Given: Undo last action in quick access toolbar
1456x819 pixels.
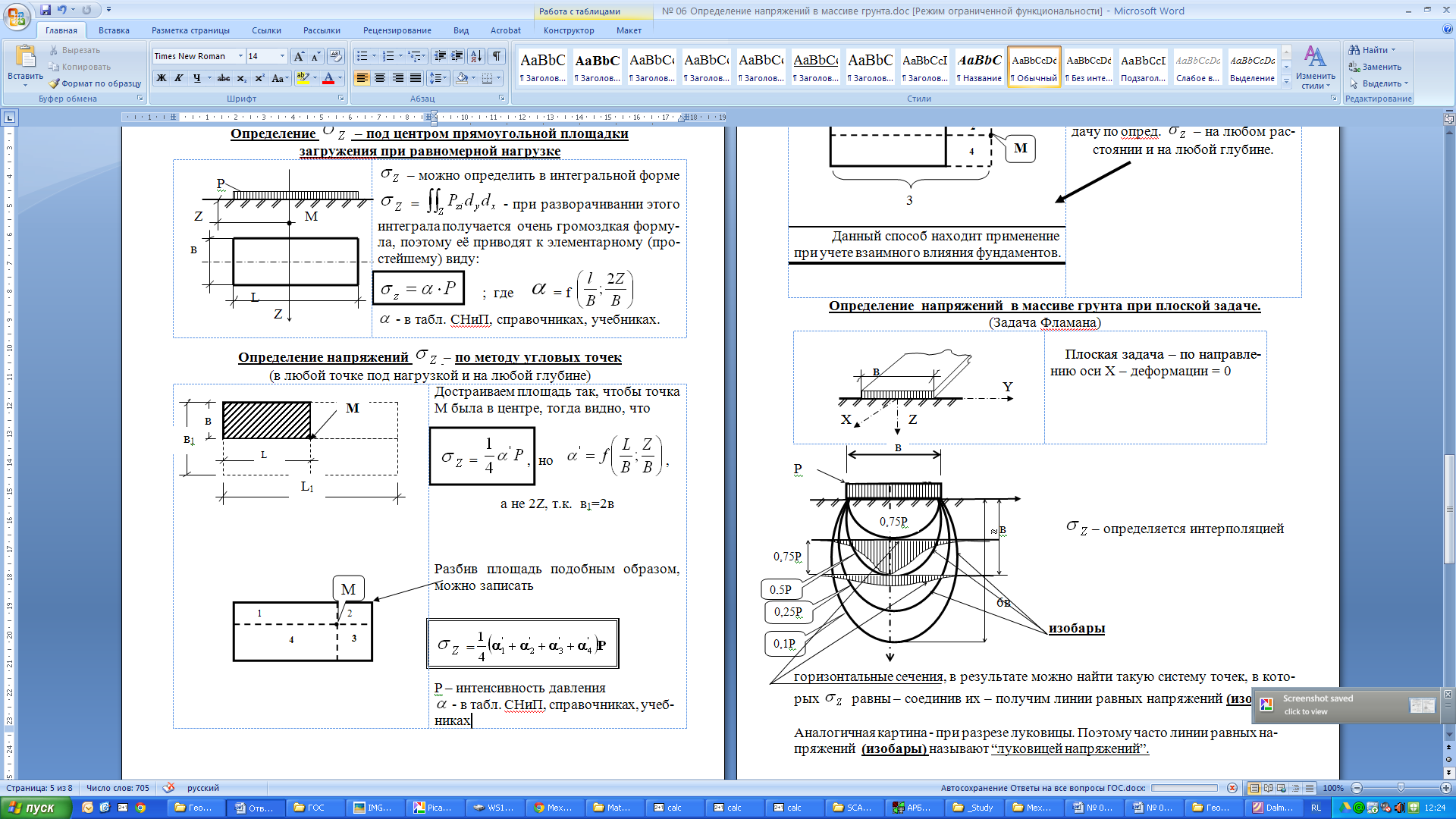Looking at the screenshot, I should (x=61, y=10).
